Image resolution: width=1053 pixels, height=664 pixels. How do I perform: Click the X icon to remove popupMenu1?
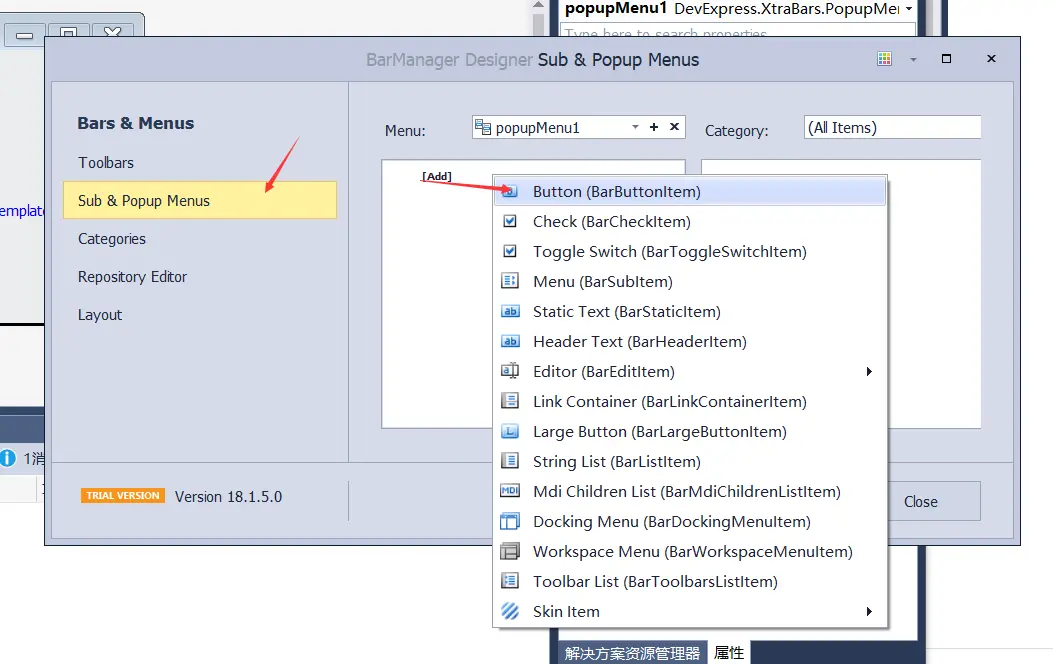click(674, 127)
